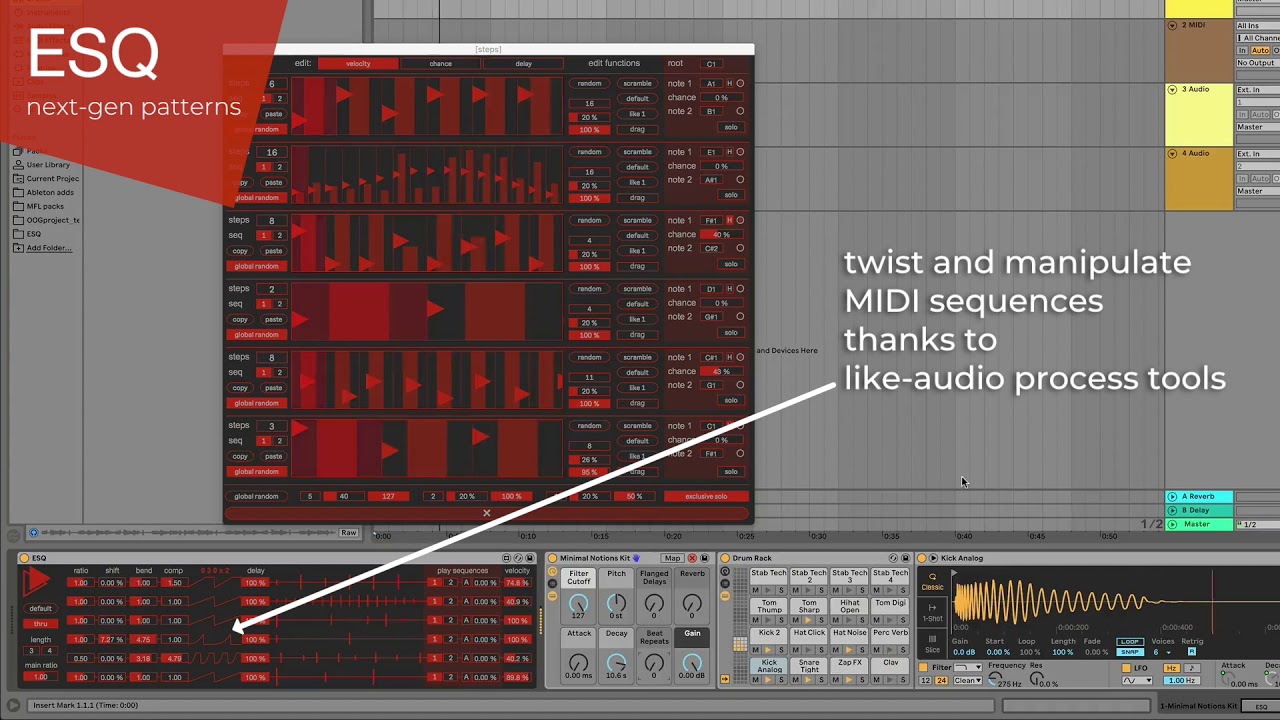Screen dimensions: 1280x720
Task: Click default button in ESQ device
Action: click(40, 608)
